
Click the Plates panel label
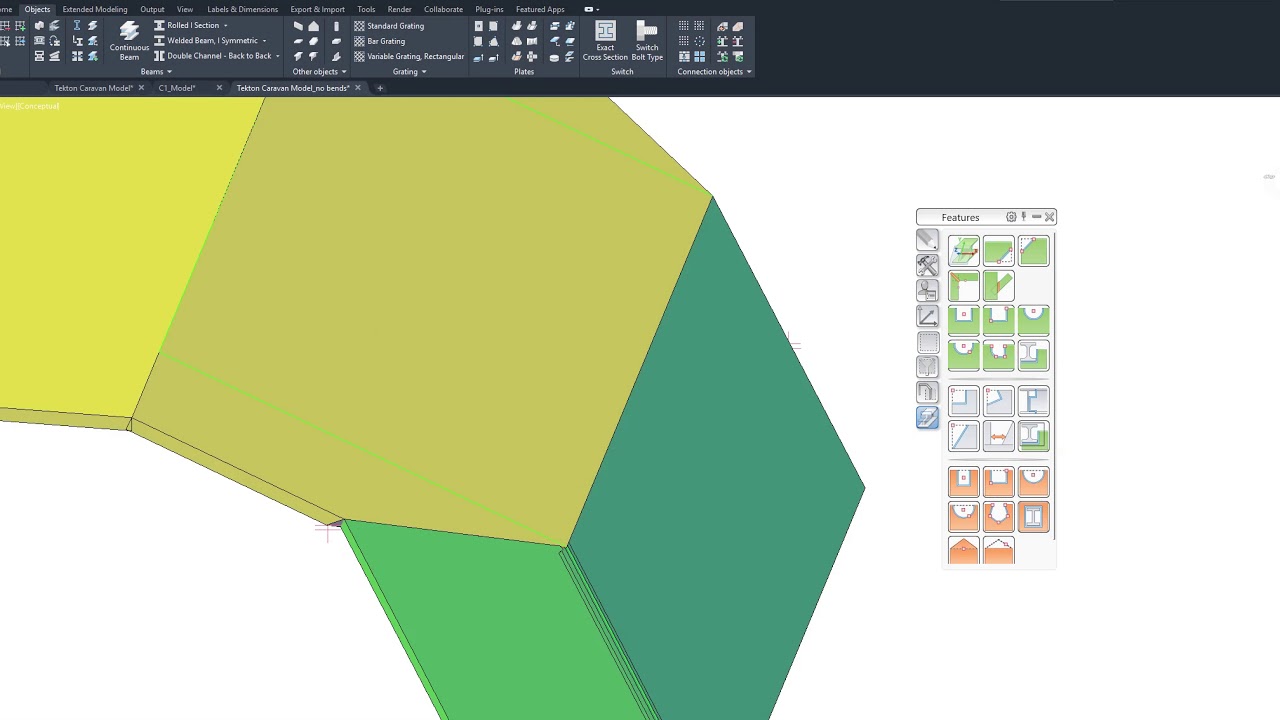click(x=524, y=72)
